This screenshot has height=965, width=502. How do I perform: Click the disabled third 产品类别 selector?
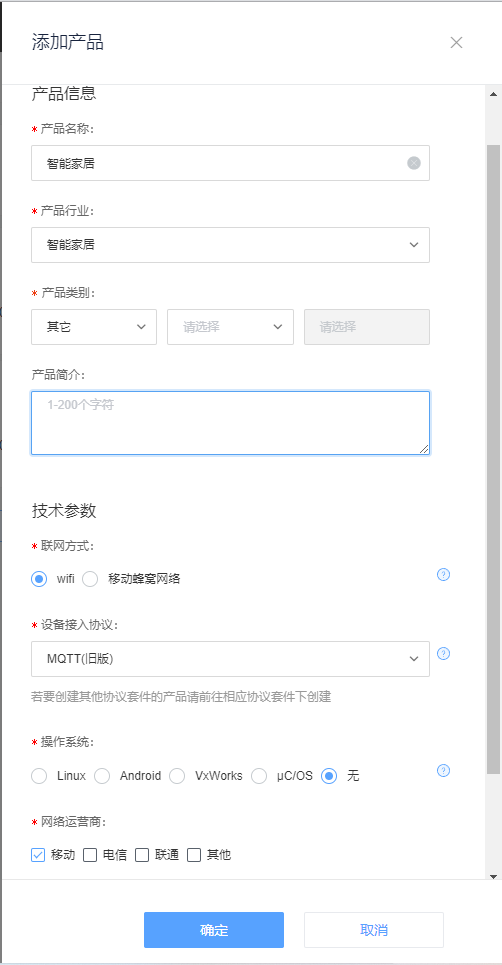point(367,327)
